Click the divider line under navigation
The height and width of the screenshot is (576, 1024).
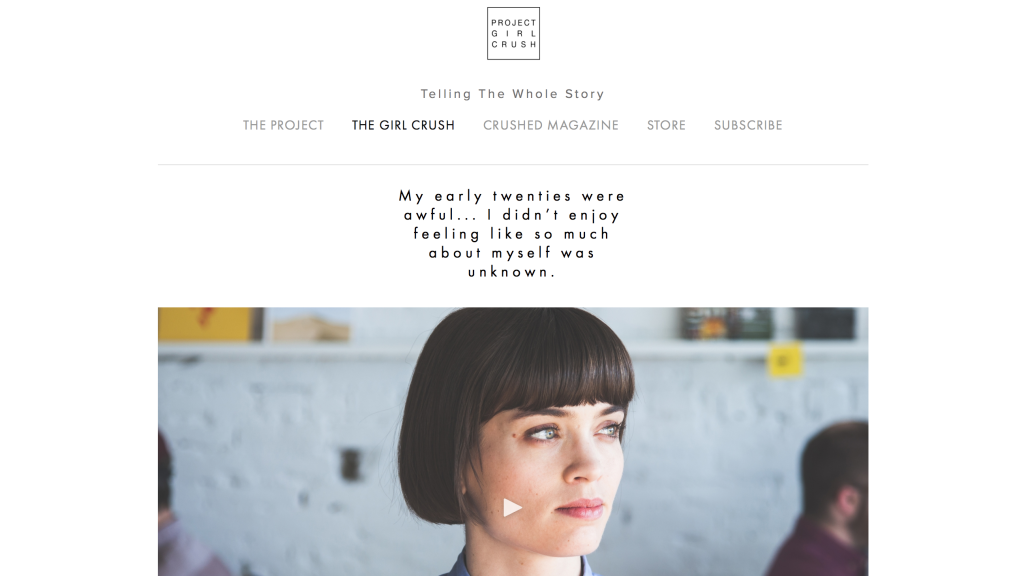click(513, 165)
